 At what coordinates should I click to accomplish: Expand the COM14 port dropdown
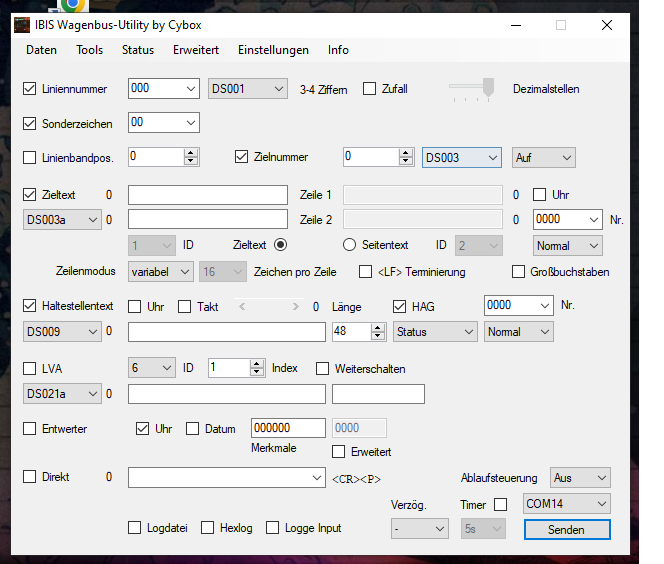pyautogui.click(x=567, y=504)
